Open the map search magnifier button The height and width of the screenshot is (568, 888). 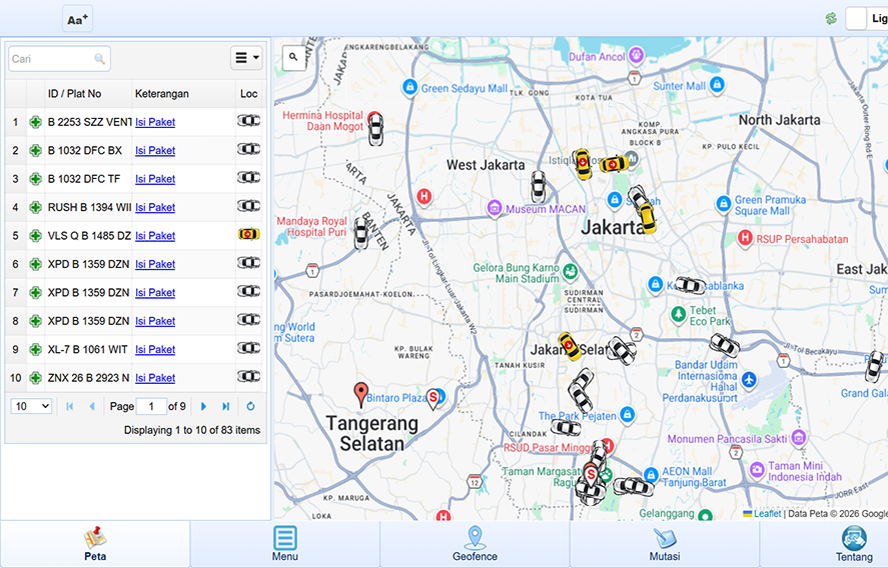(x=293, y=57)
